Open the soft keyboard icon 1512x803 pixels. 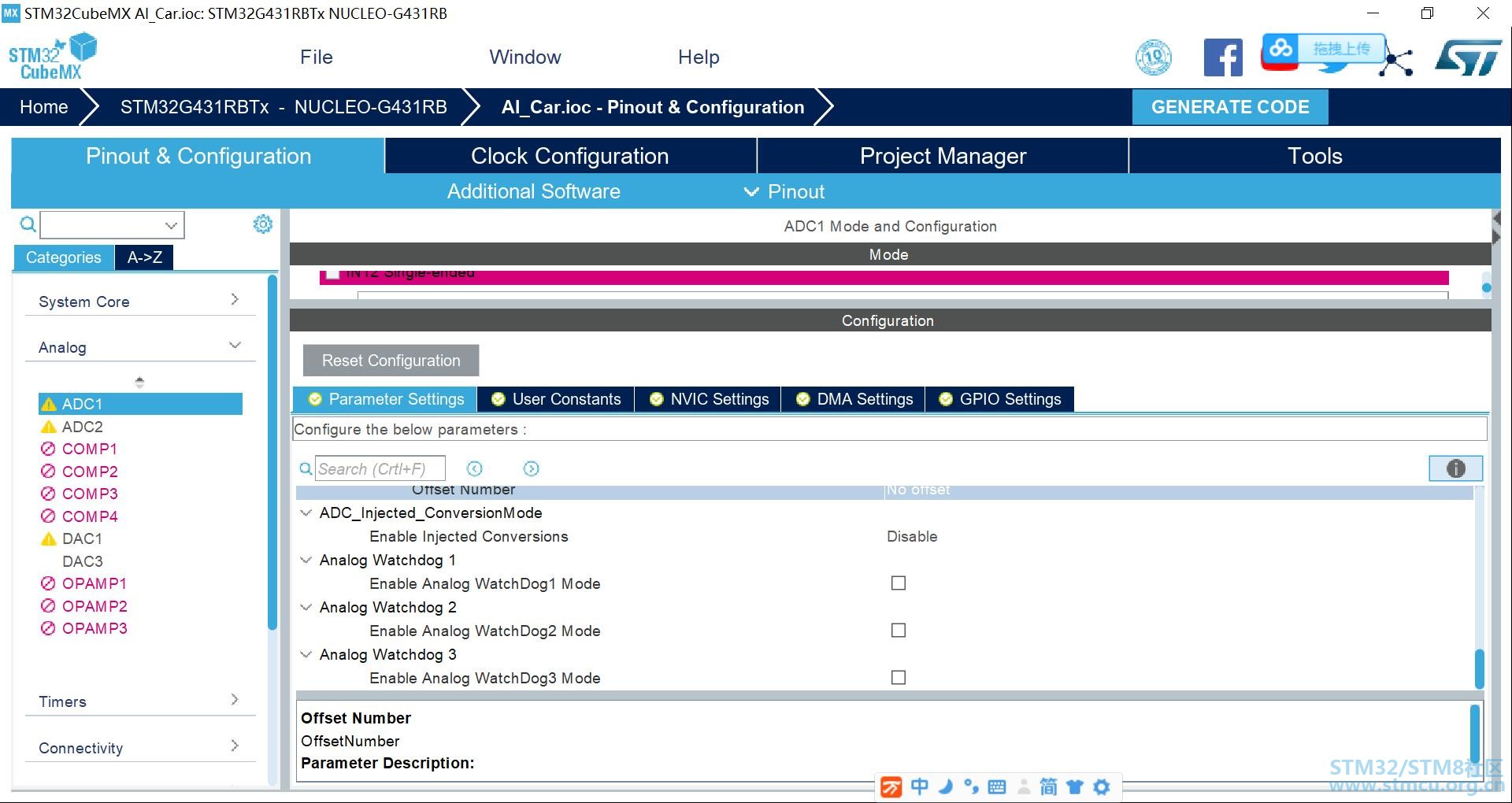(x=996, y=786)
